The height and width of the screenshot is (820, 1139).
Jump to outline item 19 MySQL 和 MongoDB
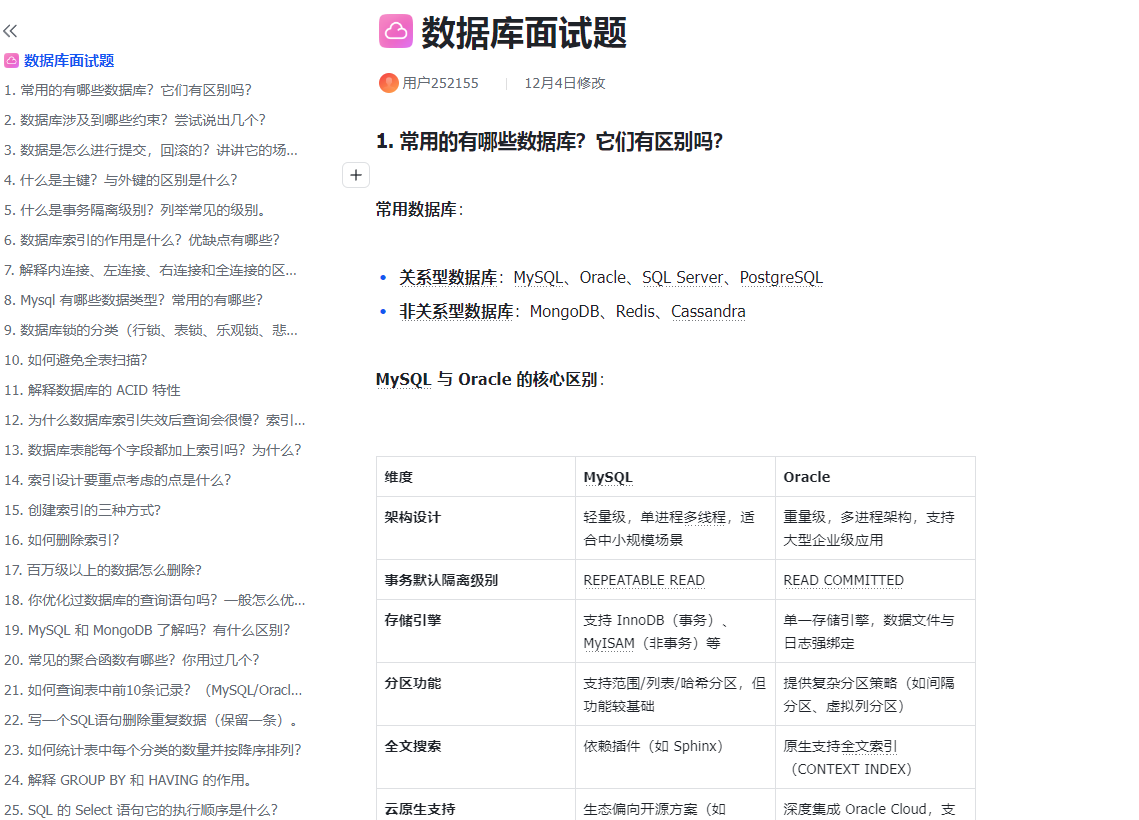pyautogui.click(x=147, y=630)
